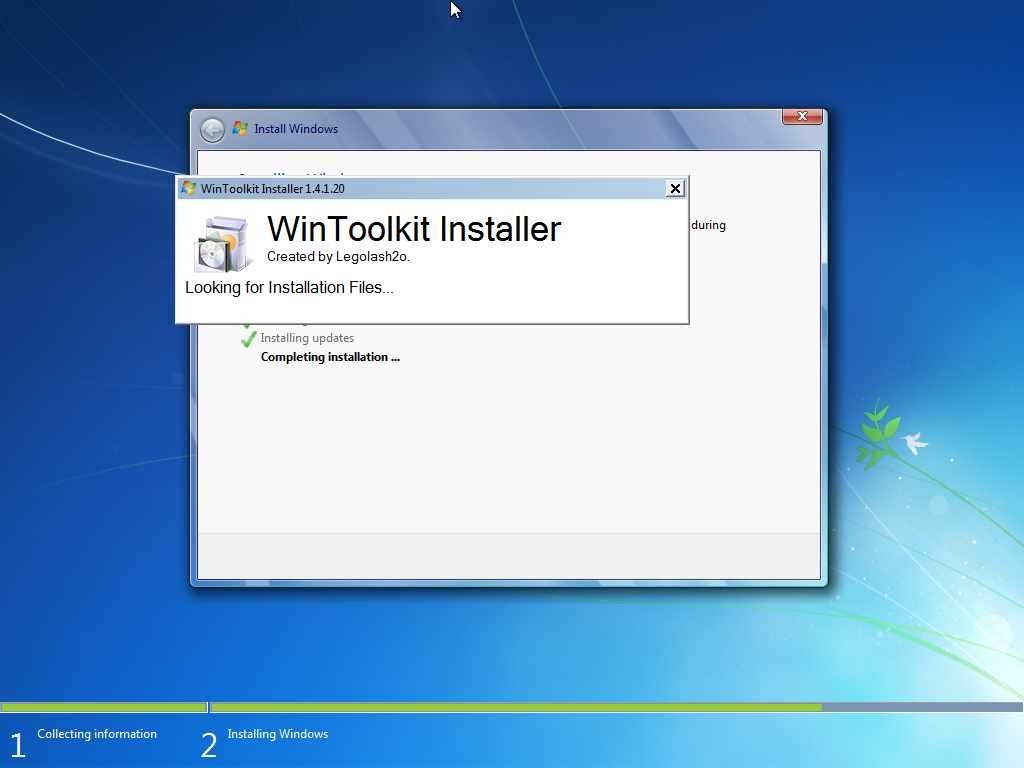Click the large WinToolkit Installer heading
This screenshot has height=768, width=1024.
coord(414,229)
